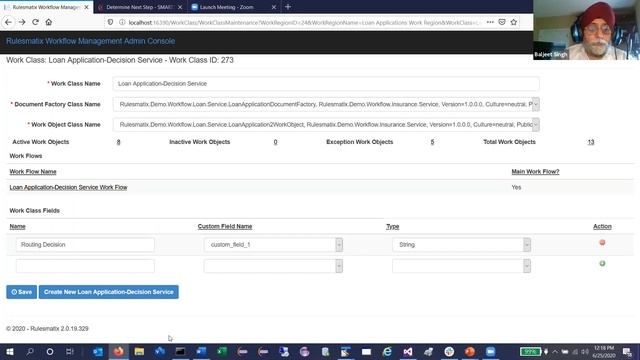Screen dimensions: 640x360
Task: Click Exception Work Objects count 5
Action: click(x=432, y=142)
